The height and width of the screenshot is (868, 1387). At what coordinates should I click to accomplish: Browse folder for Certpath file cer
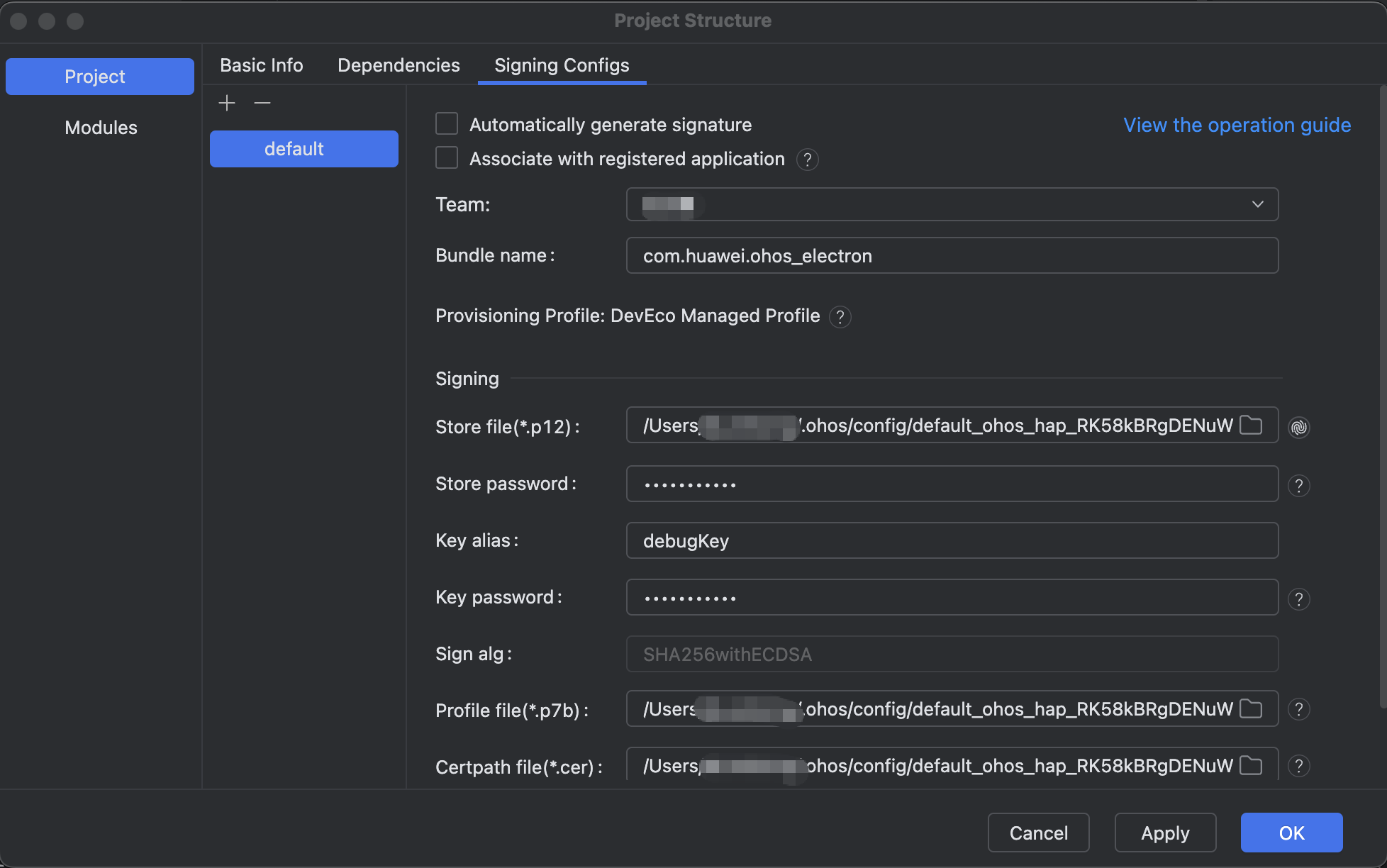click(1251, 765)
